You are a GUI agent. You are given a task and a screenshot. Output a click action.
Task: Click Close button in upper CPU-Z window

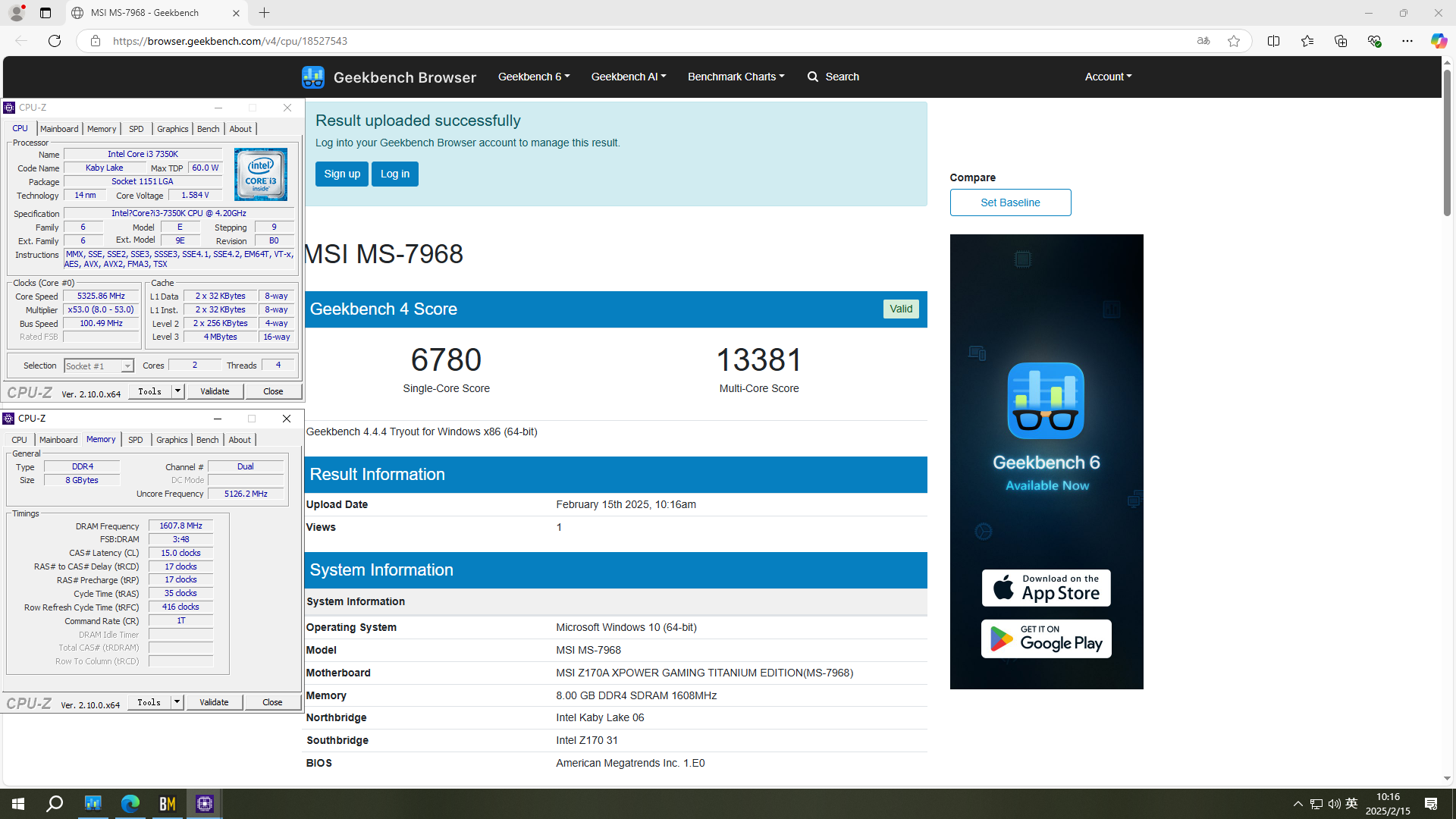(x=273, y=391)
